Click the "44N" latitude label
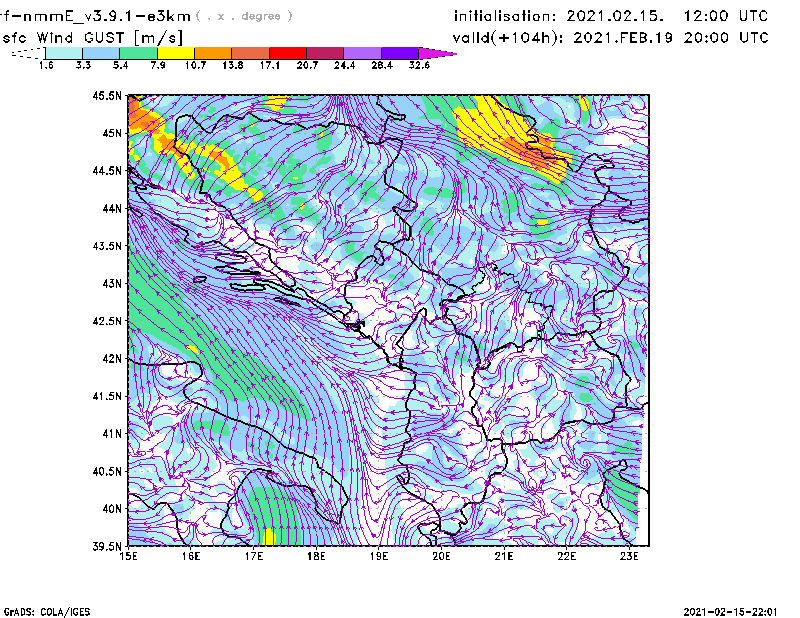This screenshot has width=800, height=618. (x=112, y=208)
